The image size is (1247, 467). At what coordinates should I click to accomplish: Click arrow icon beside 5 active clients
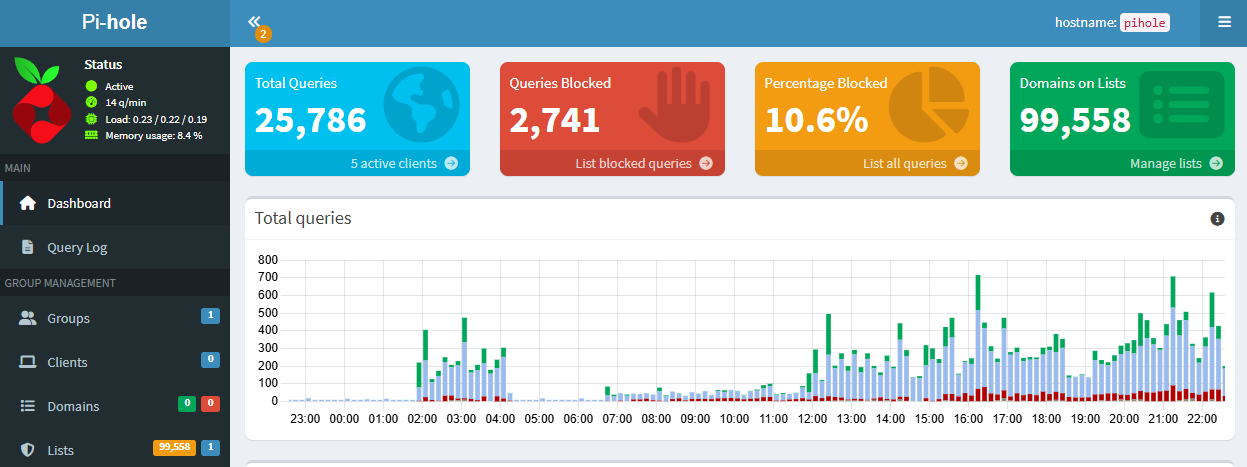click(451, 163)
